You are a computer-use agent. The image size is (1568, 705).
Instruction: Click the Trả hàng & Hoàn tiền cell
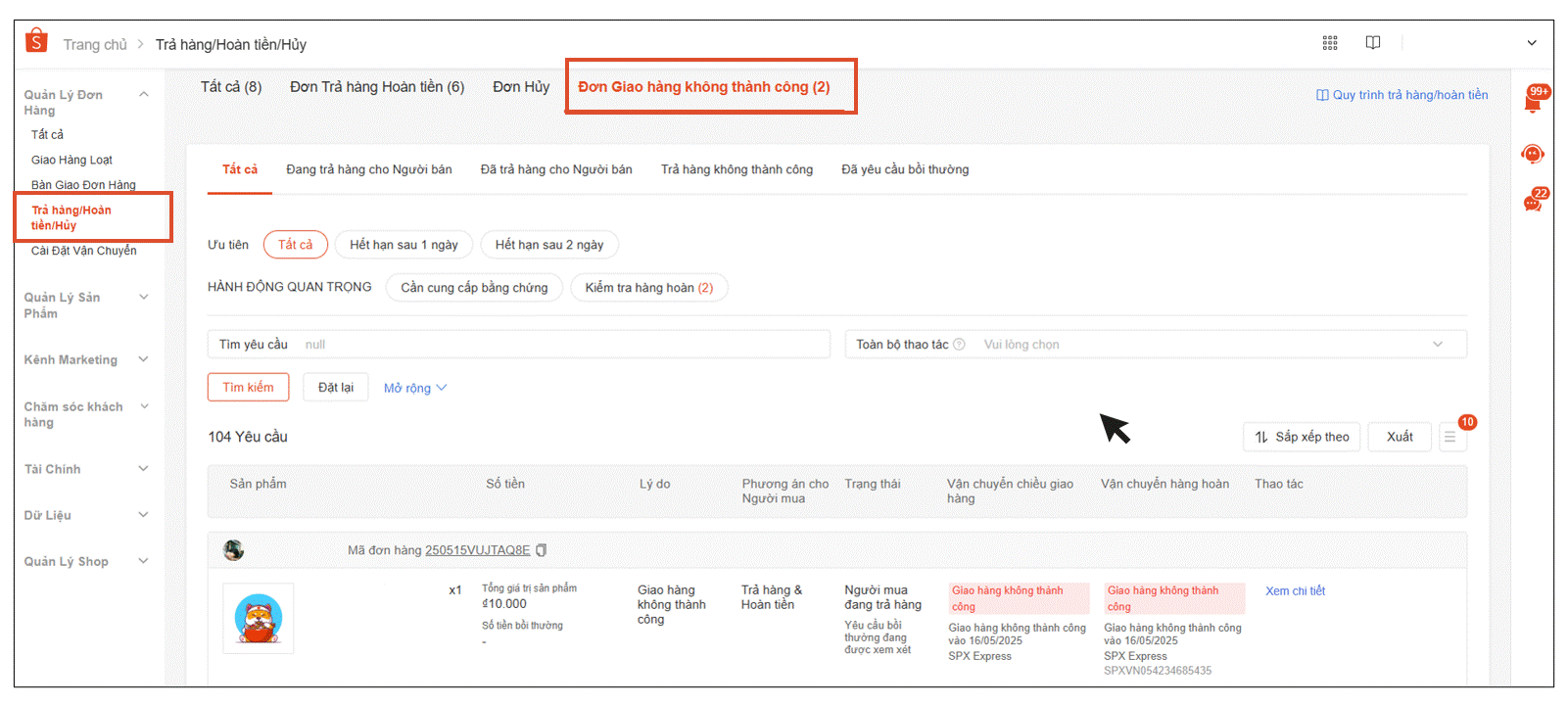point(772,597)
